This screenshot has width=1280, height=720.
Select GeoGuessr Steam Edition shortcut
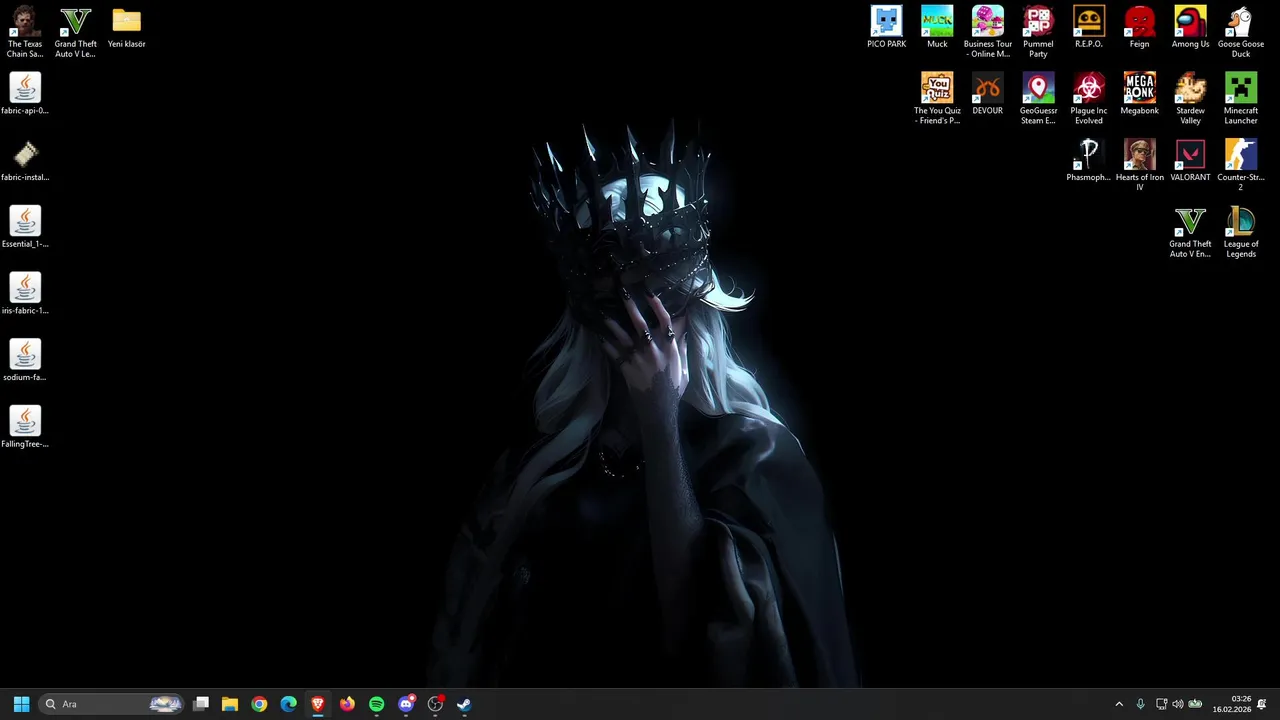coord(1038,99)
